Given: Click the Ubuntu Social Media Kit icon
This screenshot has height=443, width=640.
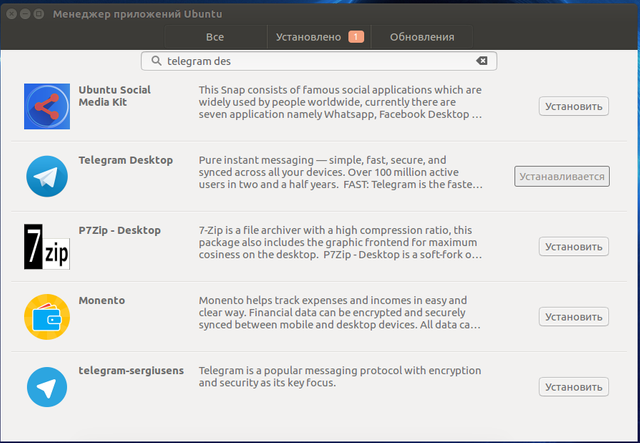Looking at the screenshot, I should tap(46, 106).
